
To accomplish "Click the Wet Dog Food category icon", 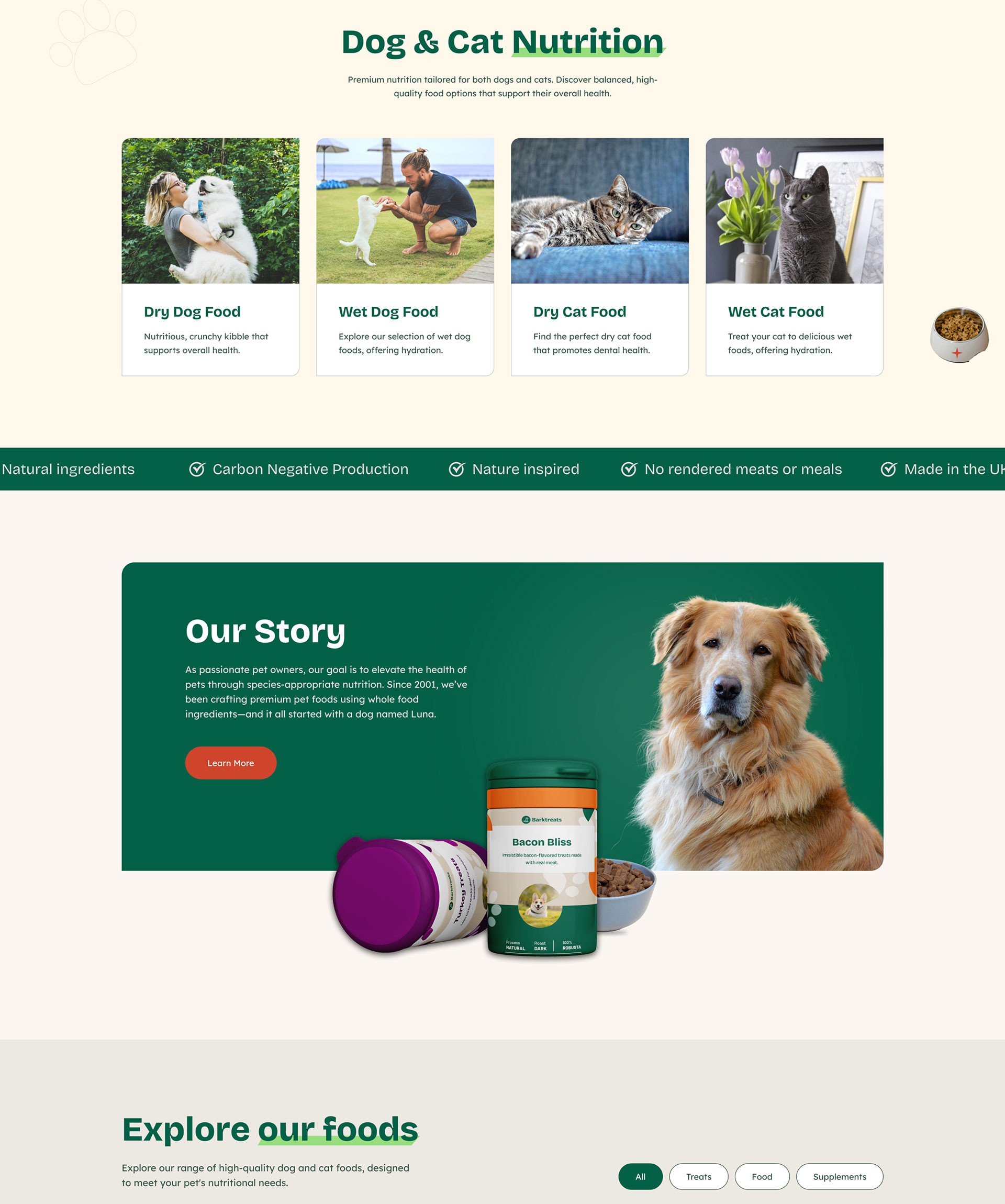I will (405, 210).
